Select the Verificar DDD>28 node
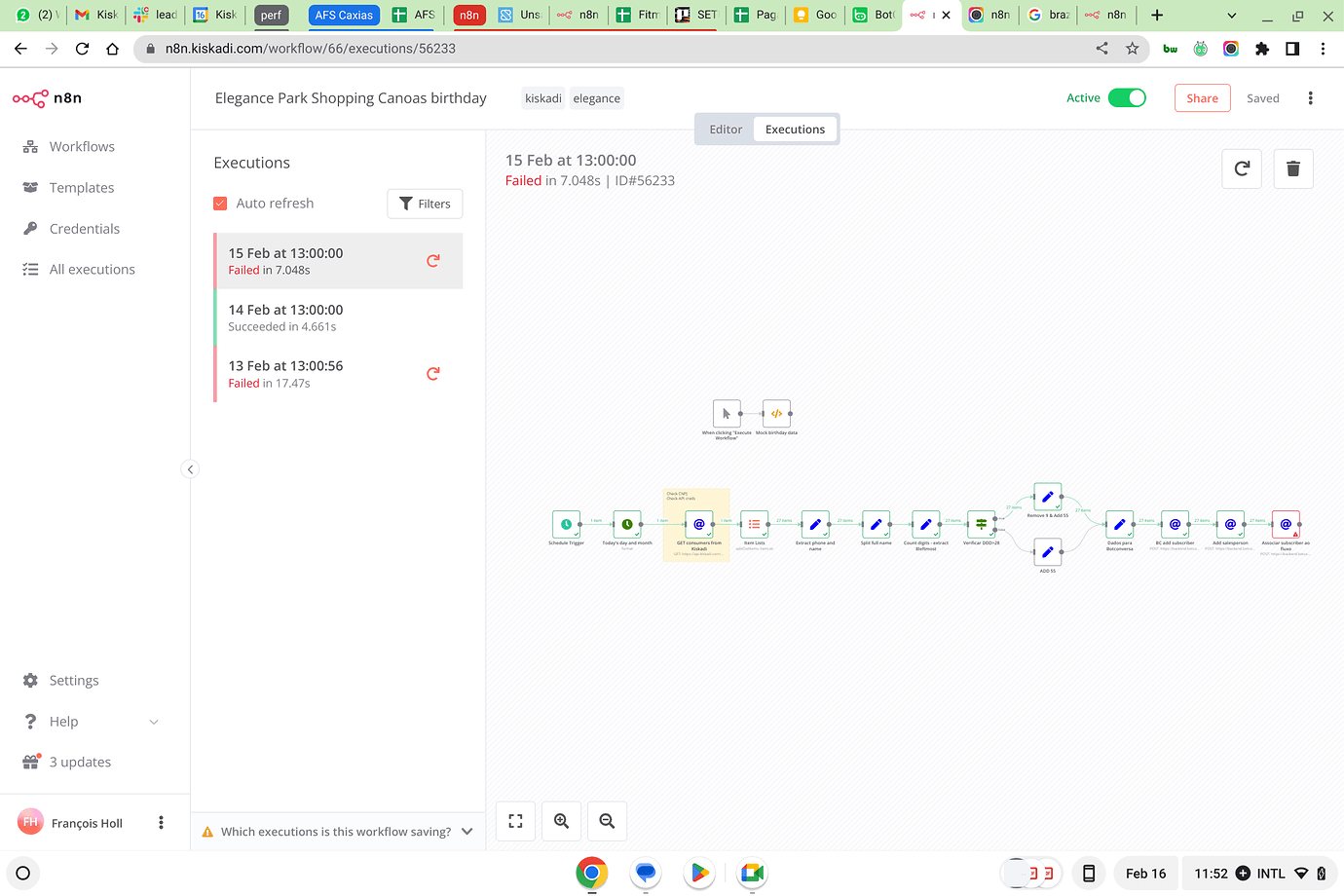The image size is (1344, 896). [x=982, y=524]
